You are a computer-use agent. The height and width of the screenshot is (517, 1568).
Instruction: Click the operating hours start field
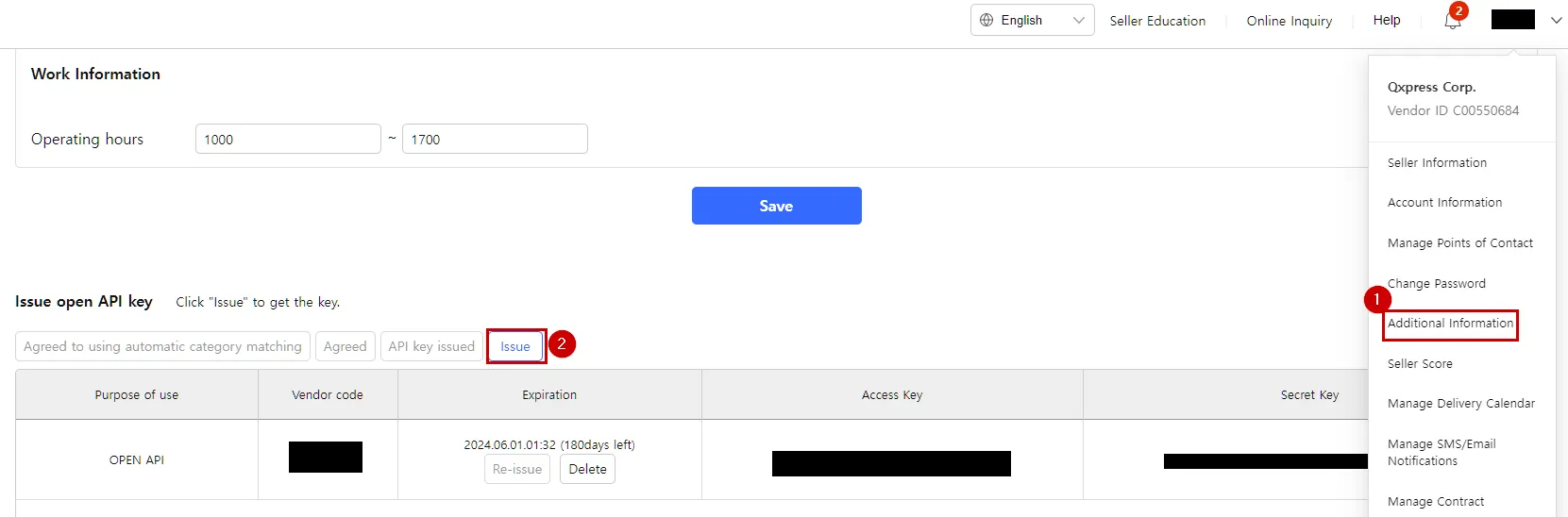(x=287, y=139)
